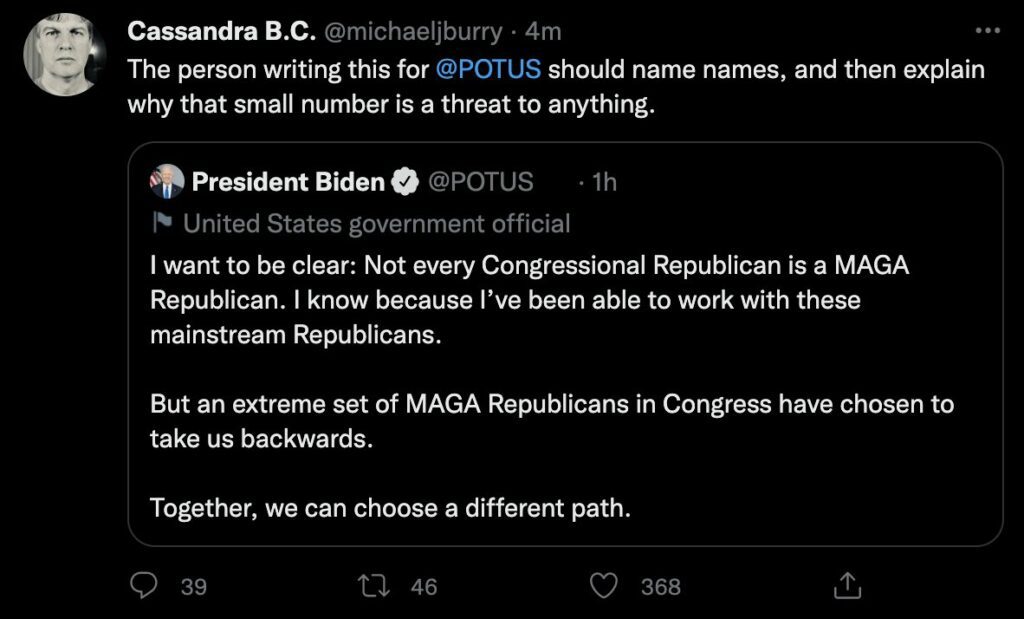The height and width of the screenshot is (619, 1024).
Task: Open Cassandra B.C. profile picture
Action: 65,55
